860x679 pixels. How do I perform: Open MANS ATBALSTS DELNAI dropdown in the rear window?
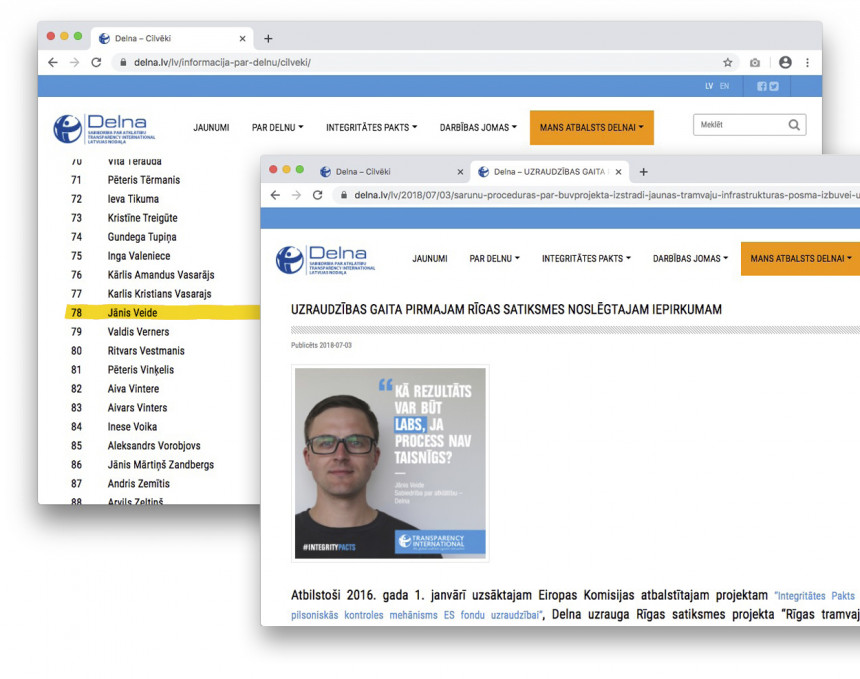(591, 128)
